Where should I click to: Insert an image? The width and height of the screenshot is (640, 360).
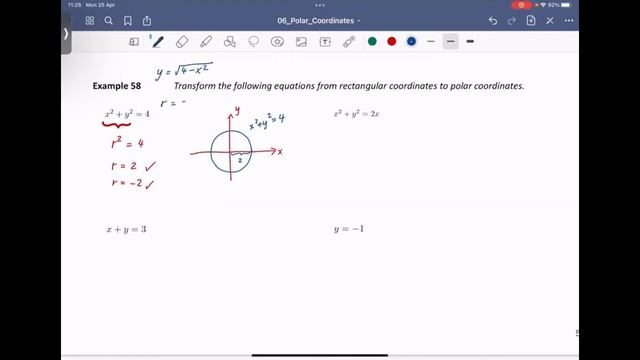301,42
